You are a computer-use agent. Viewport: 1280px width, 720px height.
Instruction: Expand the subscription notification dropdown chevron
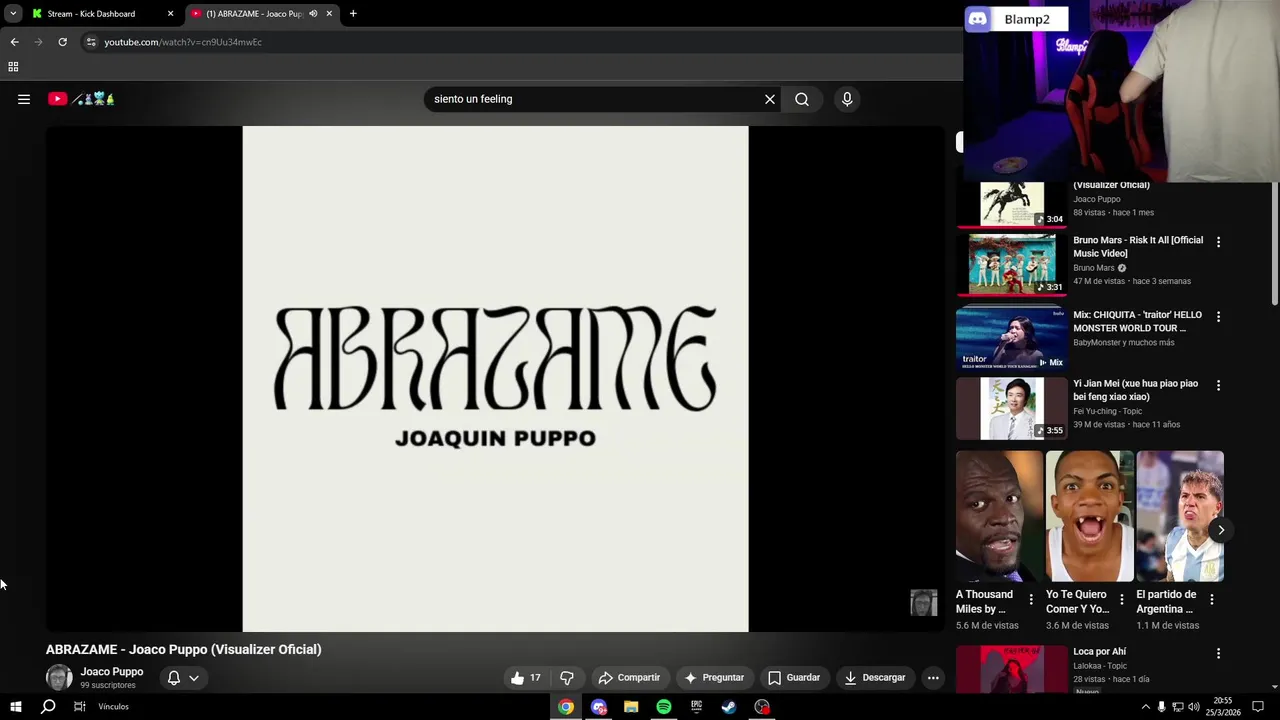pyautogui.click(x=194, y=678)
